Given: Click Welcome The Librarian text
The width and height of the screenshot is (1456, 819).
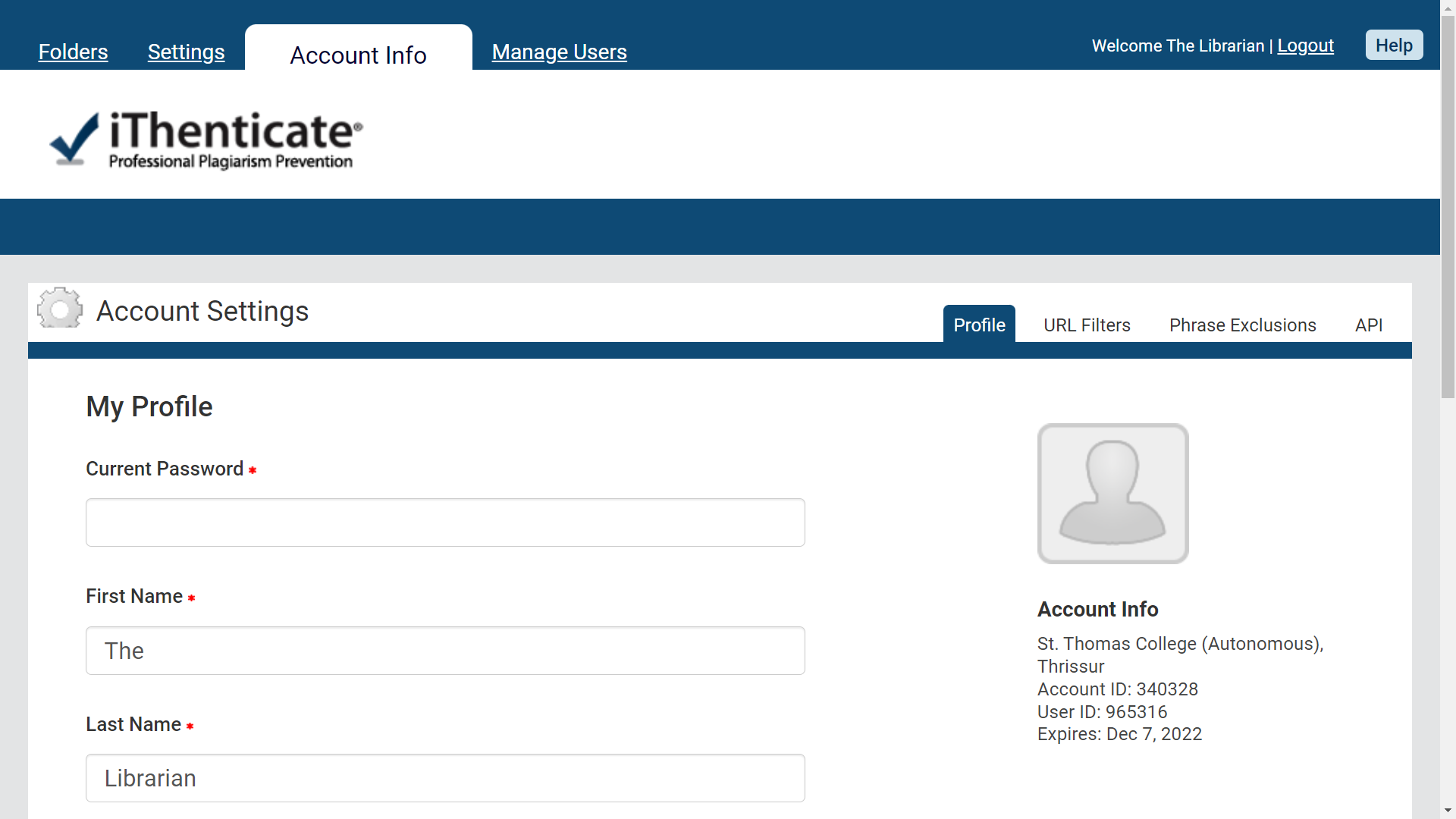Looking at the screenshot, I should click(1178, 45).
